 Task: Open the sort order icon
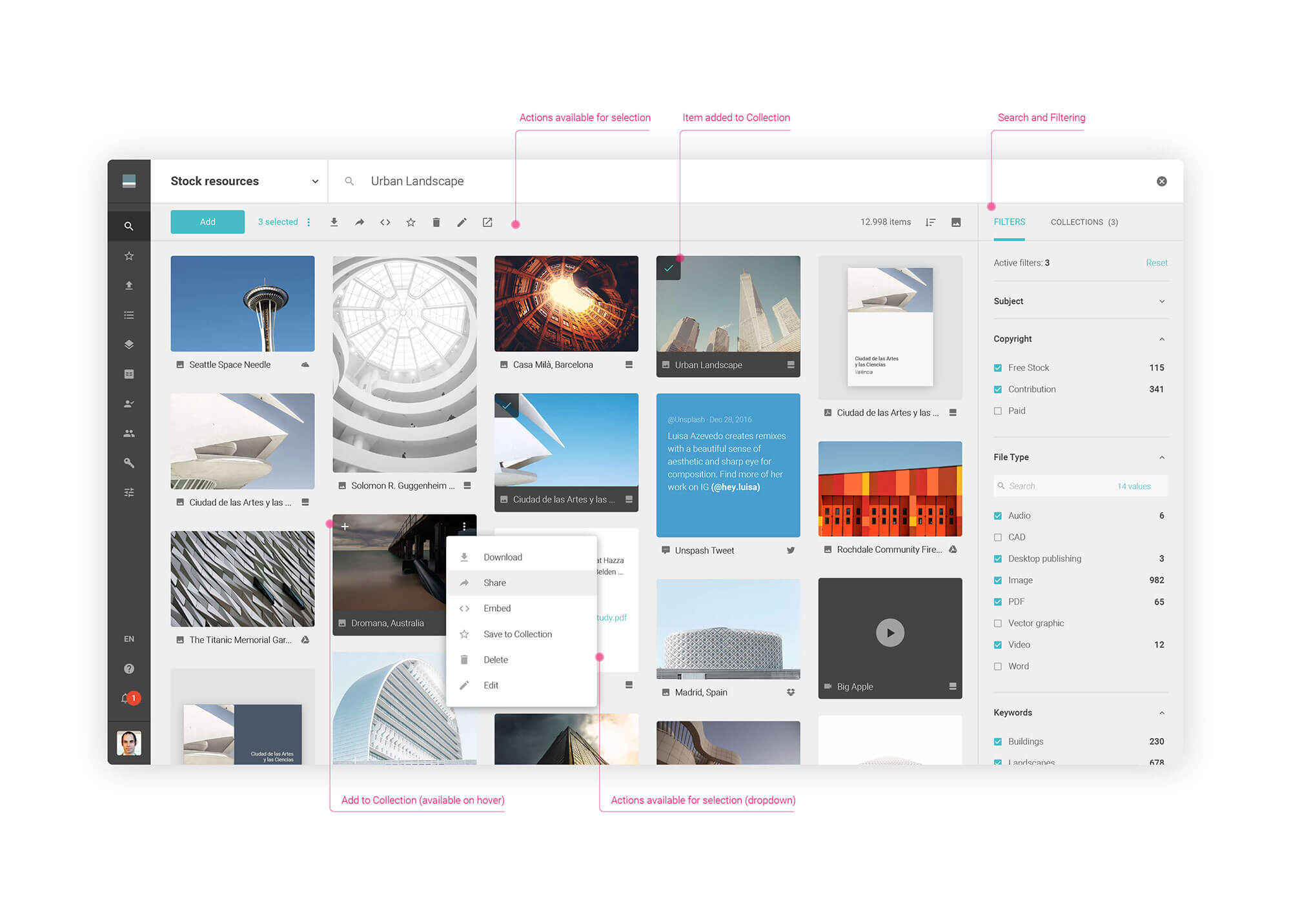[930, 222]
